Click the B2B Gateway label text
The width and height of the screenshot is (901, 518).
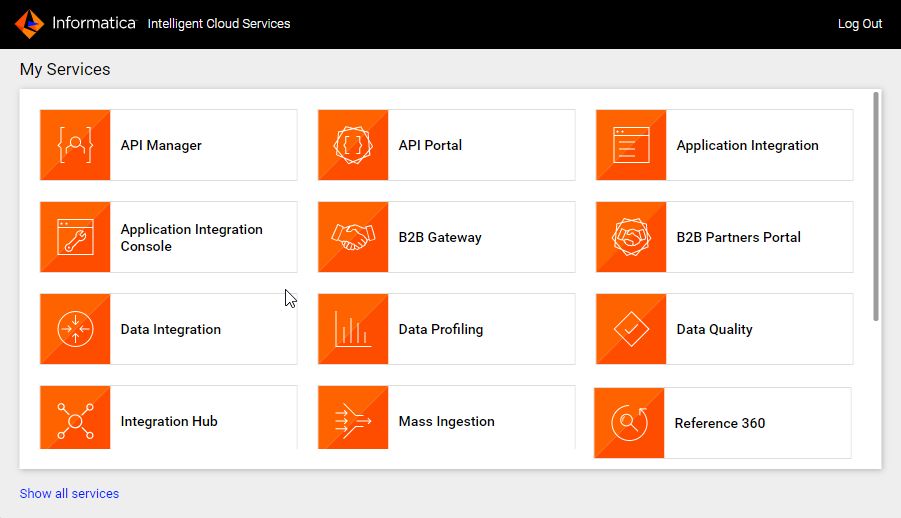tap(440, 237)
